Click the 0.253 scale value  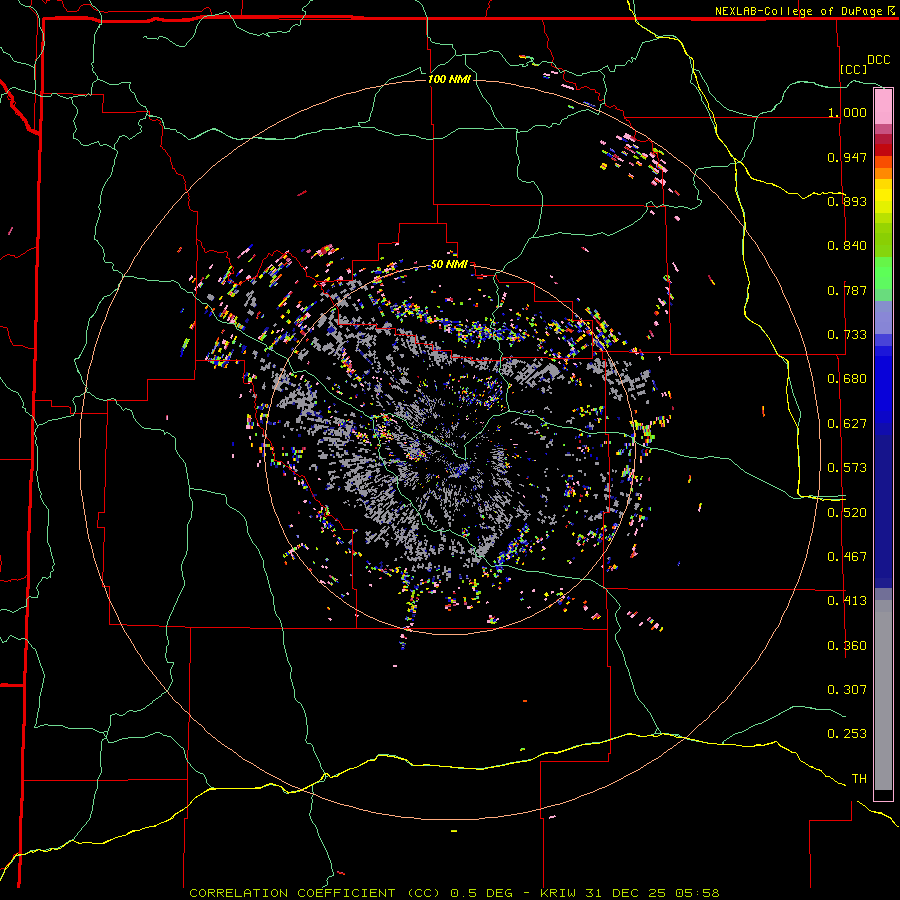(847, 734)
